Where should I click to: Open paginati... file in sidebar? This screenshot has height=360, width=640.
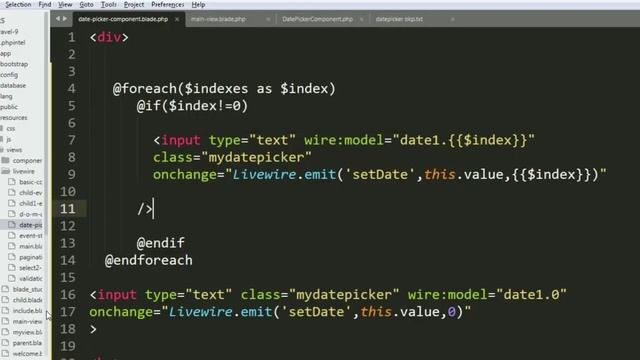pyautogui.click(x=31, y=257)
